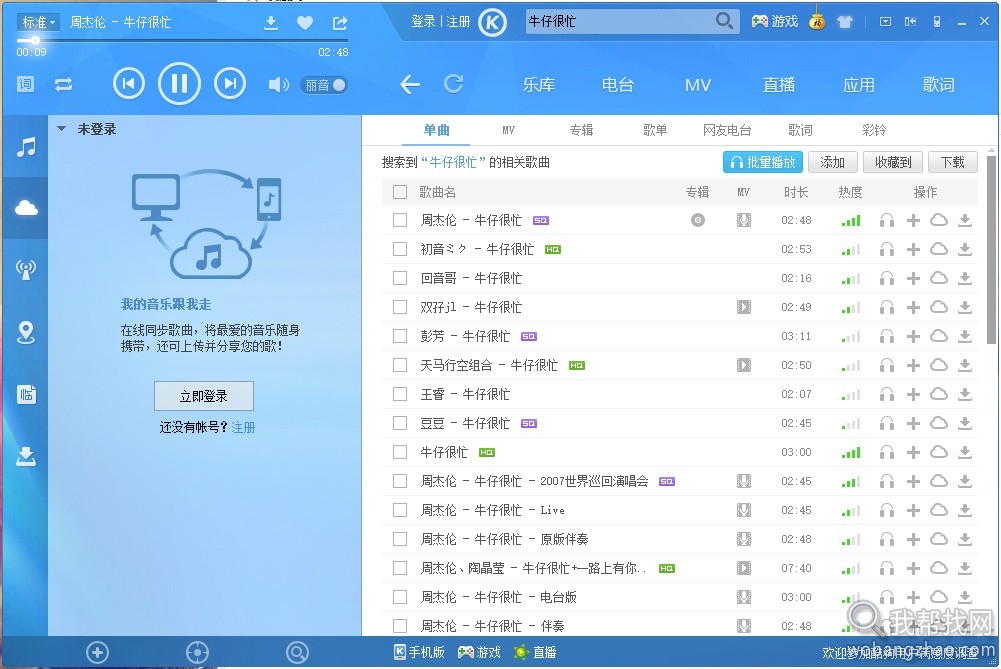Check the box for 天马行空组合 - 牛仔很忙
This screenshot has width=1001, height=669.
click(x=400, y=365)
